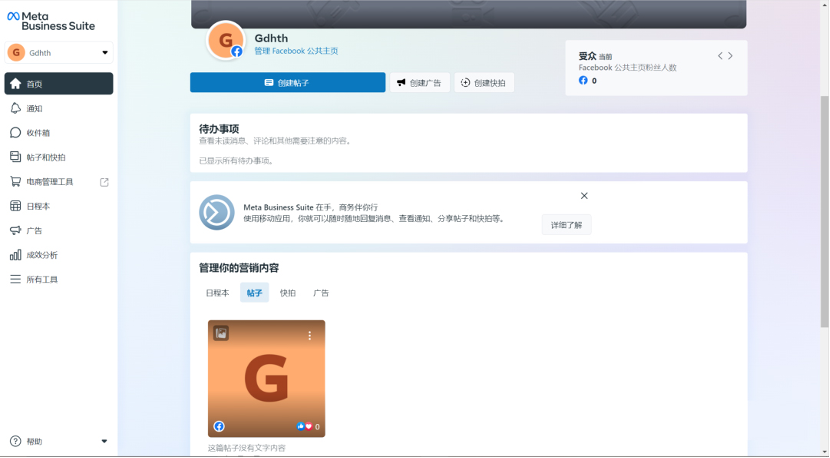Open the 日程本 planner grid icon
This screenshot has width=830, height=458.
[15, 206]
